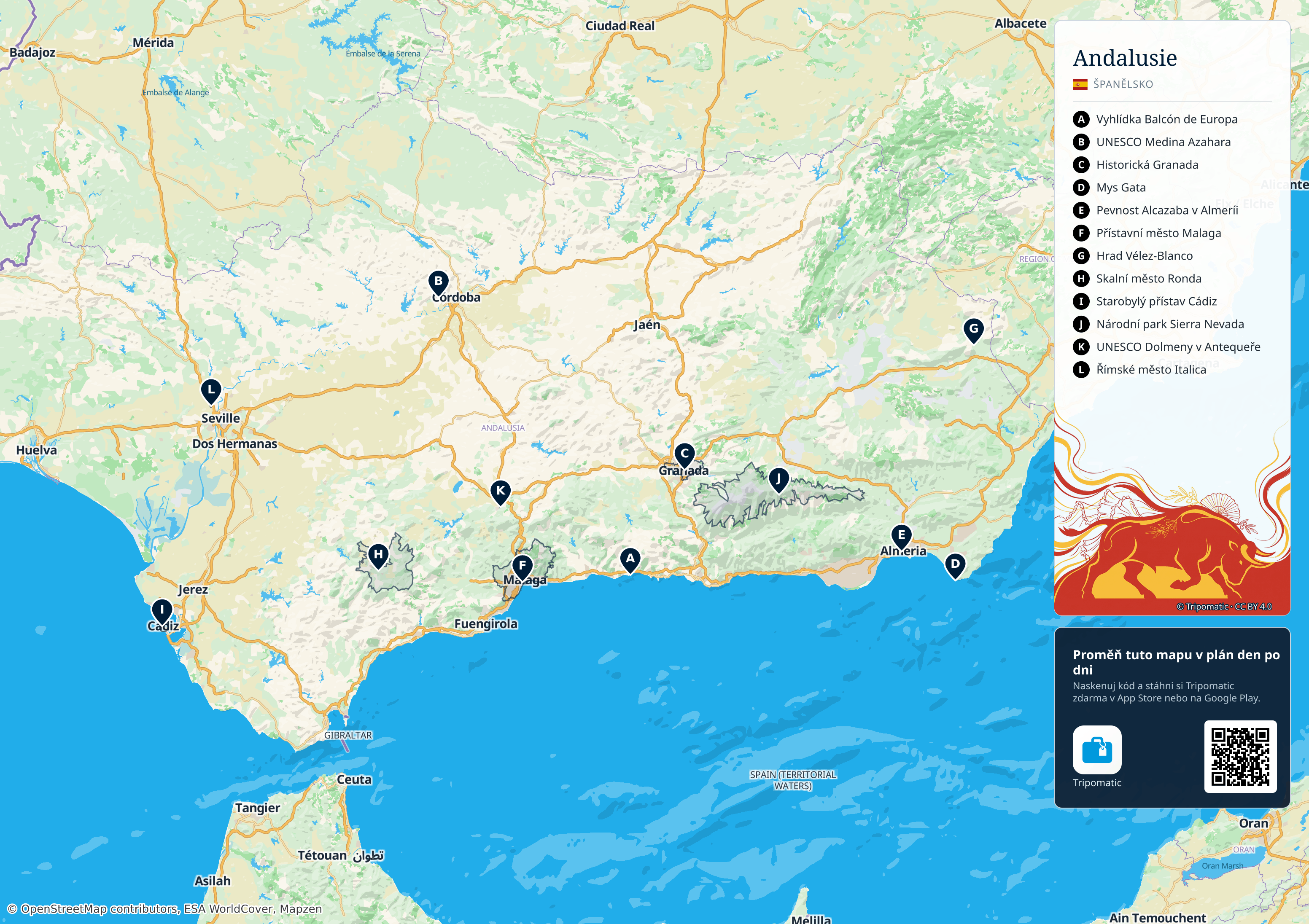
Task: Click legend badge L beside Římské město Italica
Action: coord(1081,370)
